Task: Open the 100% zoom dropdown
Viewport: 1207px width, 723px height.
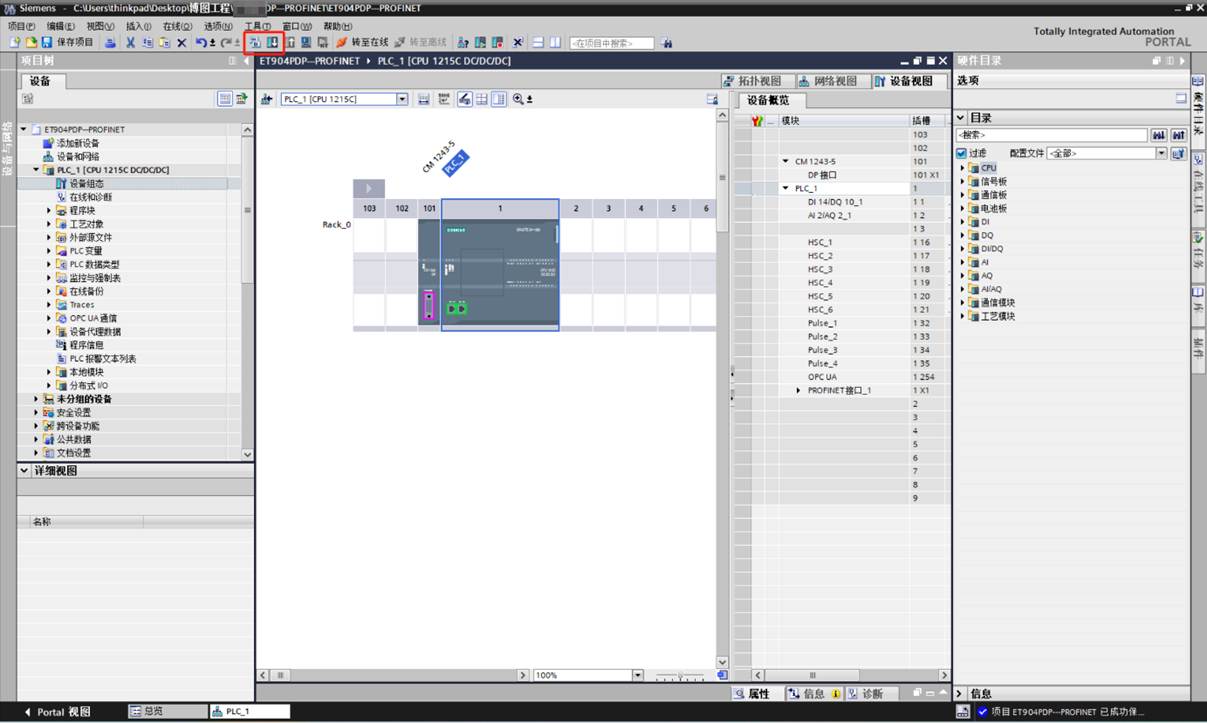Action: [638, 675]
